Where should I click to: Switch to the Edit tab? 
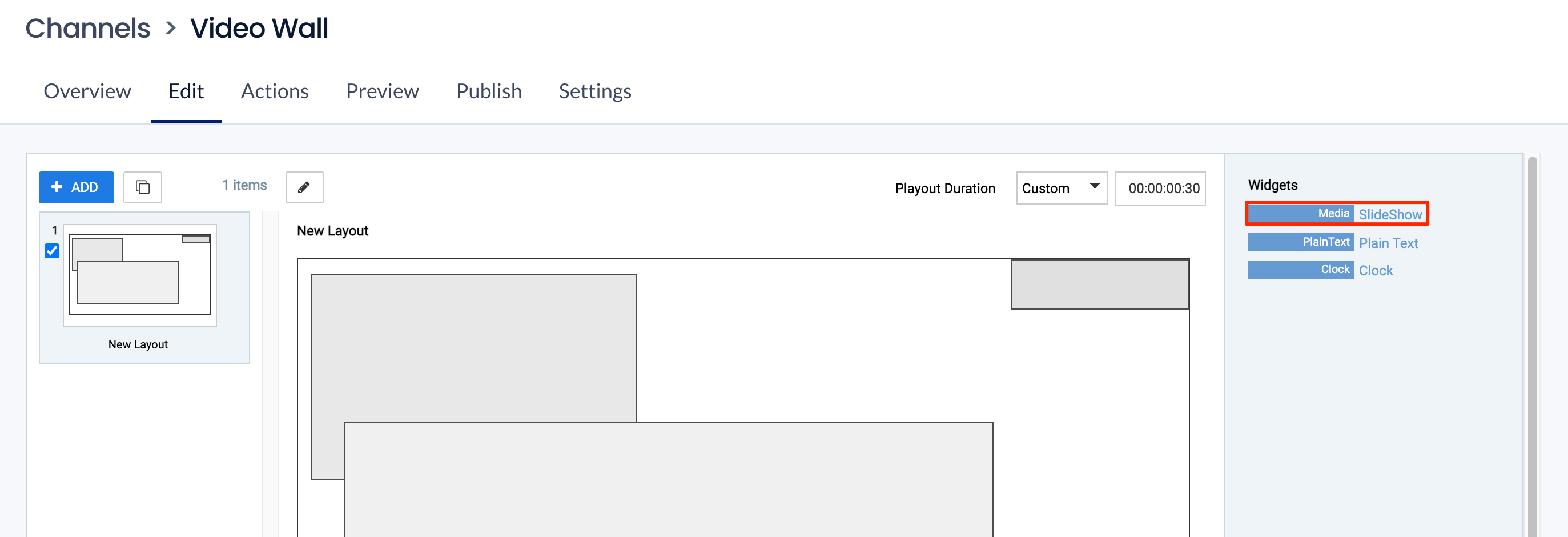coord(186,91)
